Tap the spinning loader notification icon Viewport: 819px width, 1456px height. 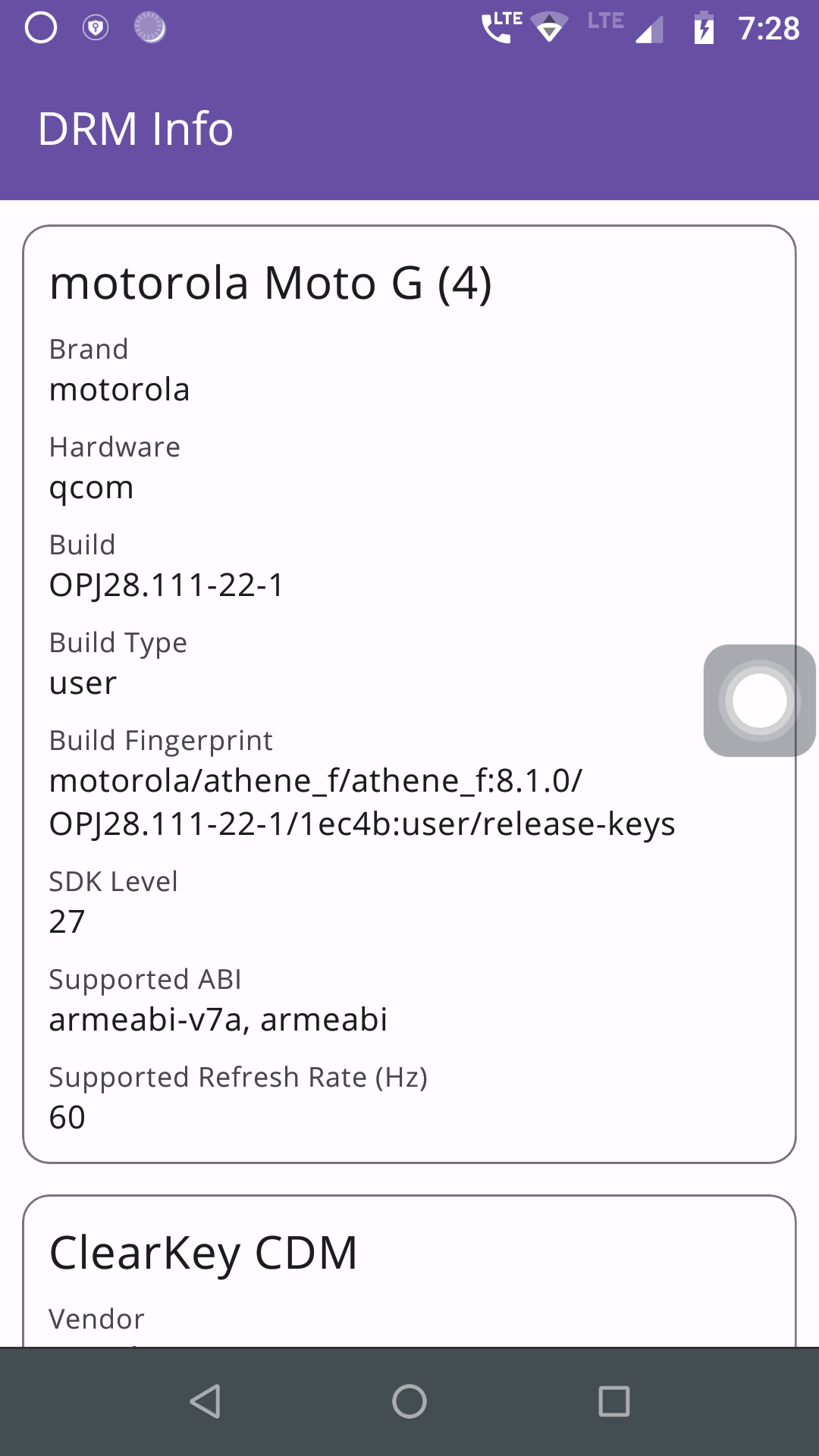pos(149,29)
